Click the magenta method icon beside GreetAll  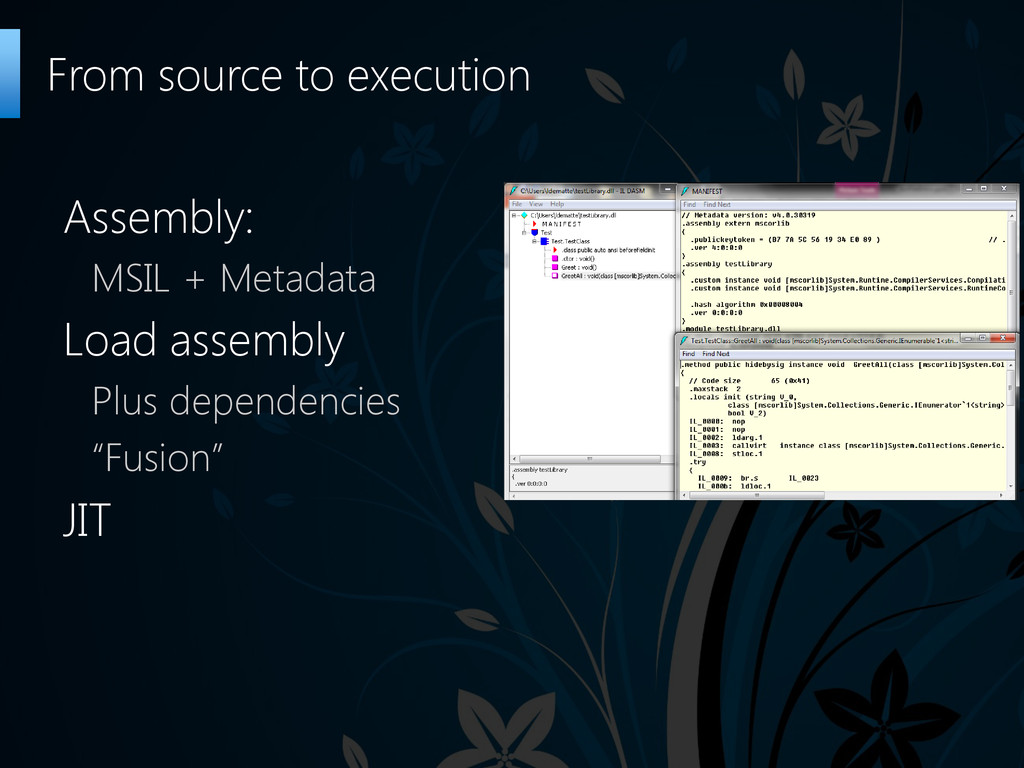555,276
